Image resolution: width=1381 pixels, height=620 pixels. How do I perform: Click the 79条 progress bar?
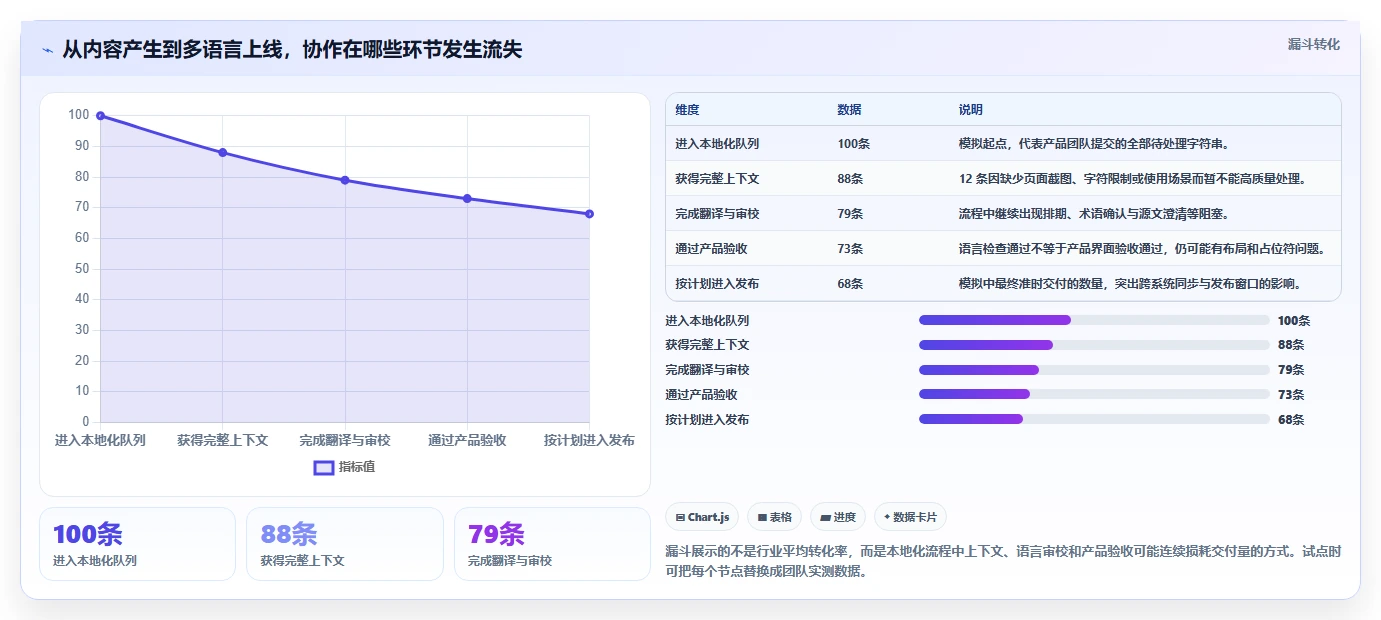pyautogui.click(x=1094, y=370)
